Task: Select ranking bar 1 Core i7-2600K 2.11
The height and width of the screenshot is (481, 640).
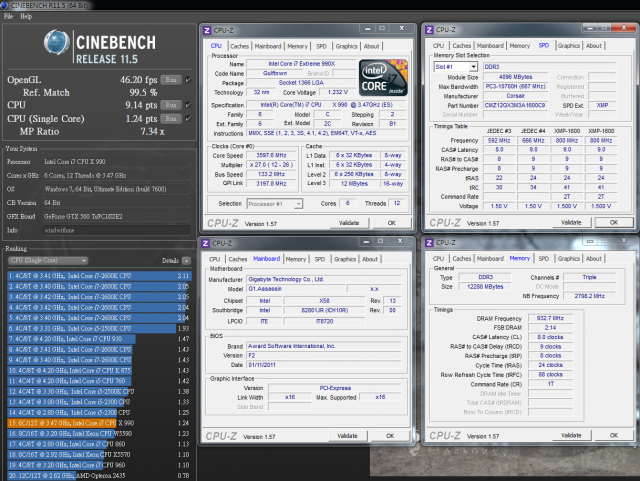Action: (x=99, y=276)
